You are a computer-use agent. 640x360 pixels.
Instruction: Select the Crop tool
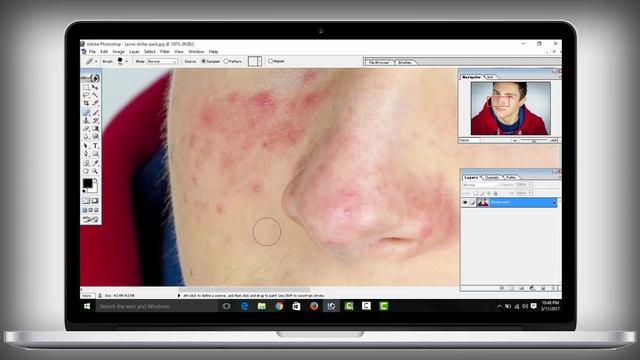tap(86, 103)
